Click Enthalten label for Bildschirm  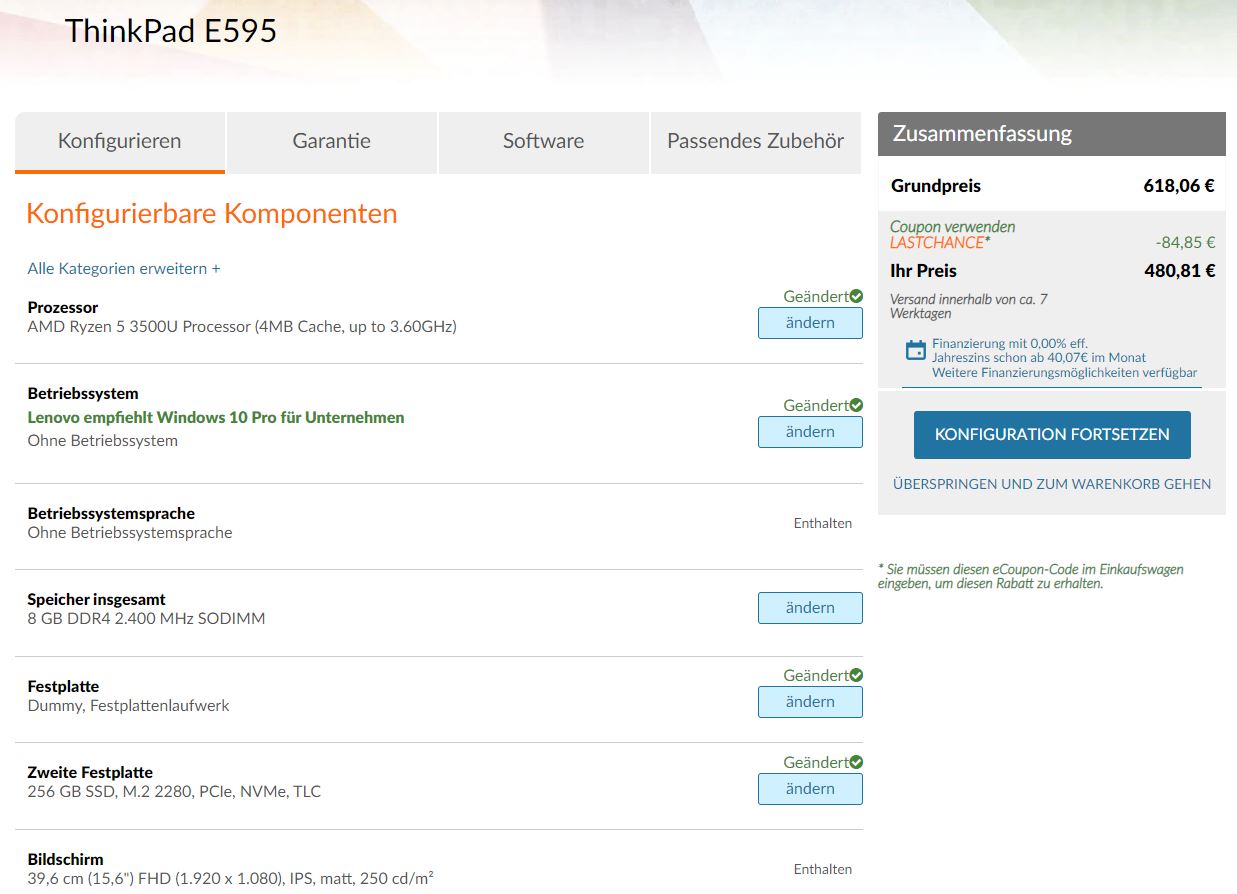(x=823, y=869)
